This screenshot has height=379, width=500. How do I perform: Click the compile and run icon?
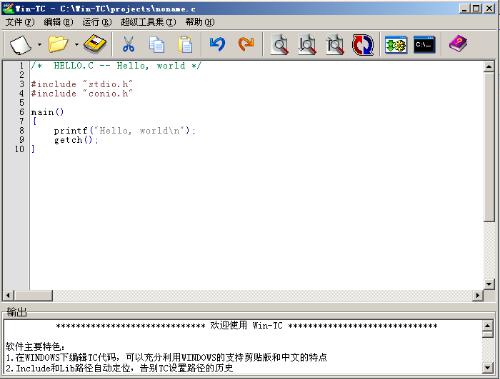tap(396, 45)
